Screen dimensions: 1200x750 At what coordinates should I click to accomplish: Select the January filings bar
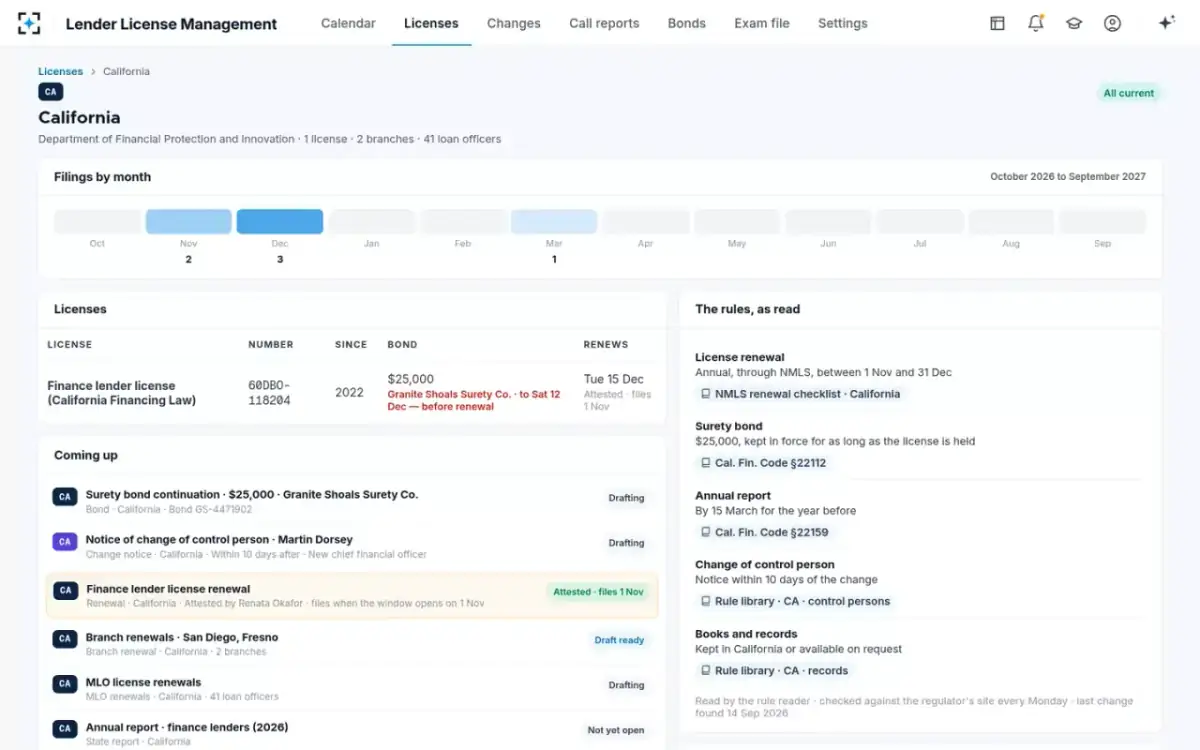[x=371, y=221]
